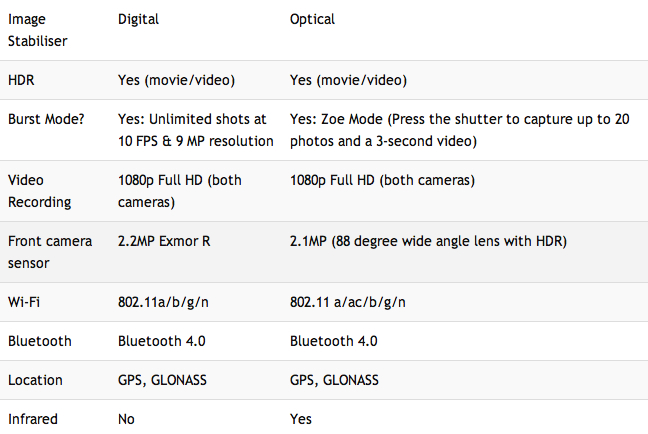Select the Digital stabiliser cell
The image size is (648, 434).
tap(138, 20)
